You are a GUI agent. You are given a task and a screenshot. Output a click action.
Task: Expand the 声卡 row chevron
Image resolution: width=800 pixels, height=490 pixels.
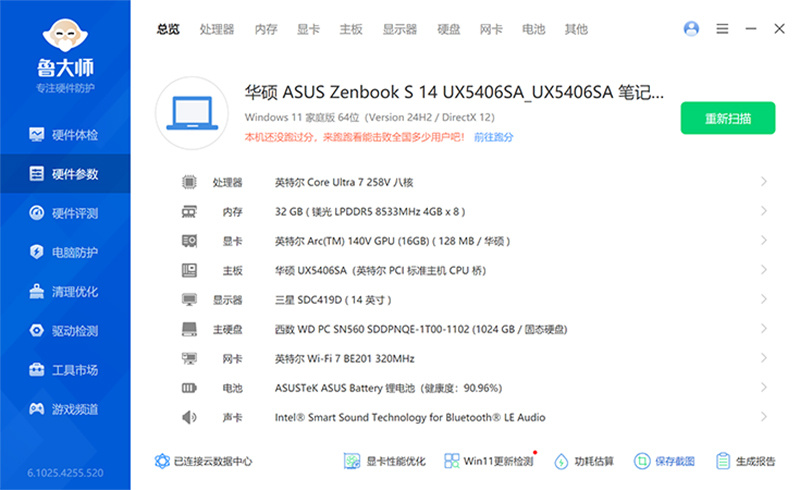pyautogui.click(x=764, y=417)
